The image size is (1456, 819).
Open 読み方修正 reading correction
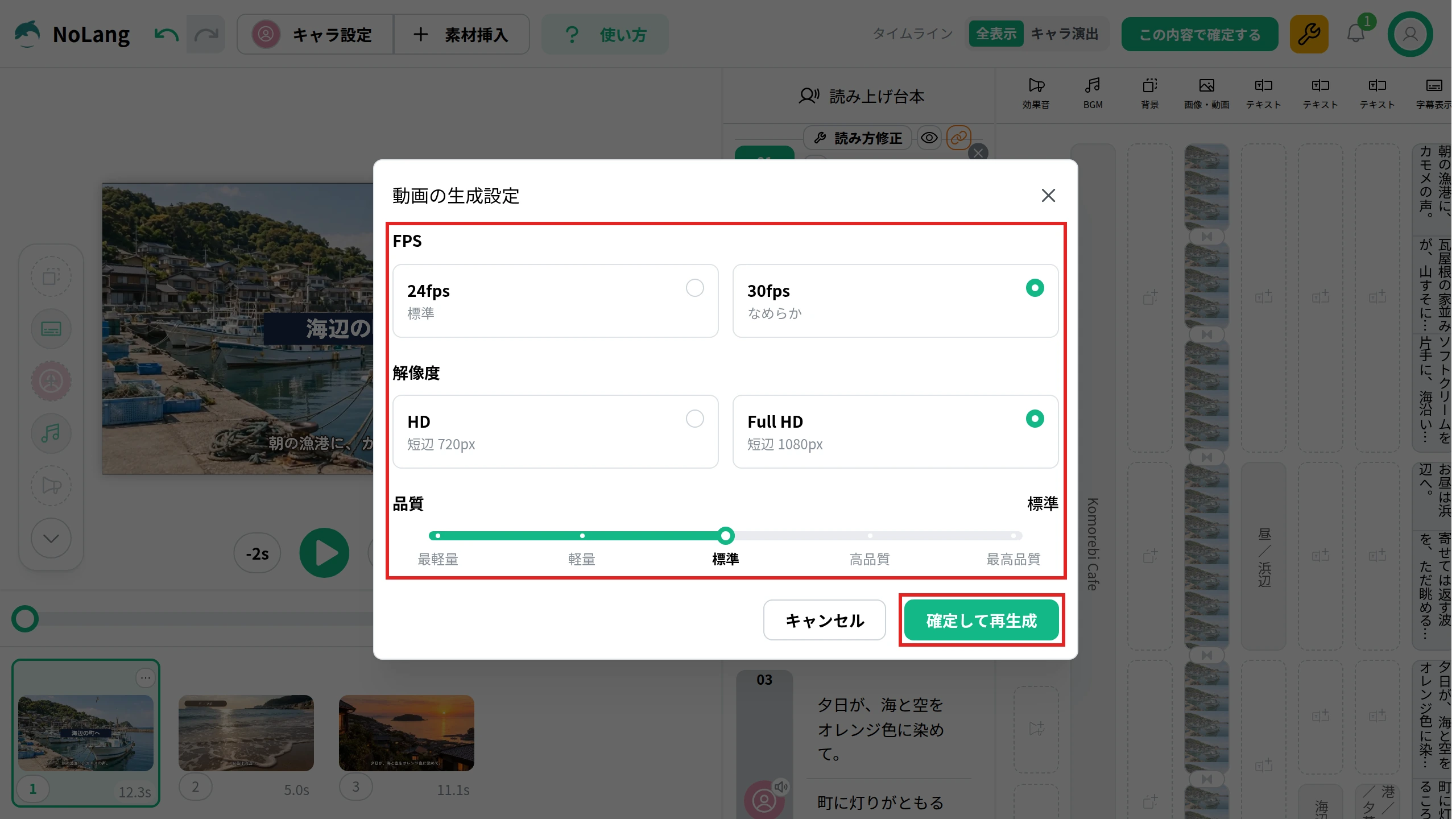(857, 138)
